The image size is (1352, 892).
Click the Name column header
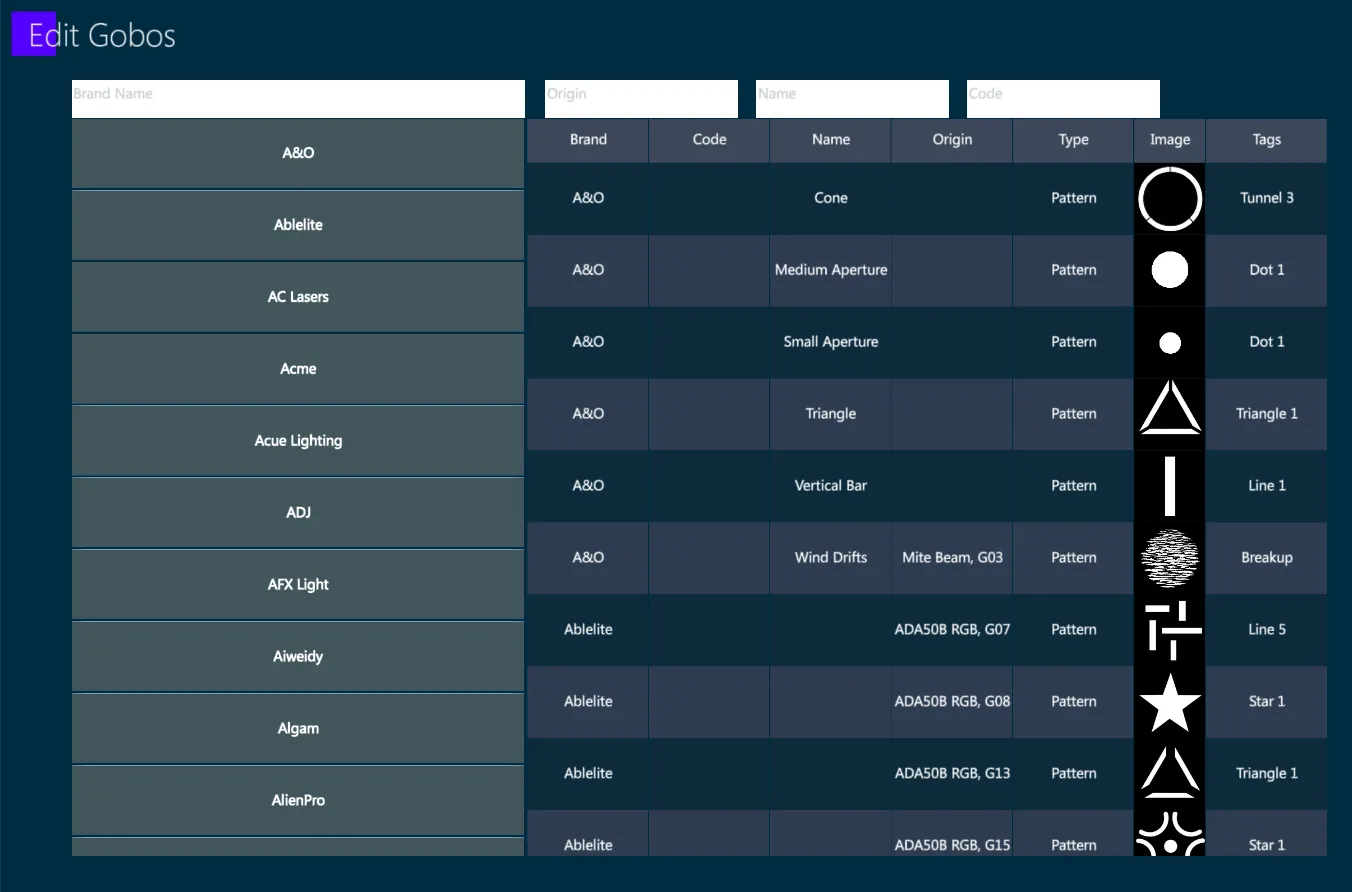(x=831, y=141)
